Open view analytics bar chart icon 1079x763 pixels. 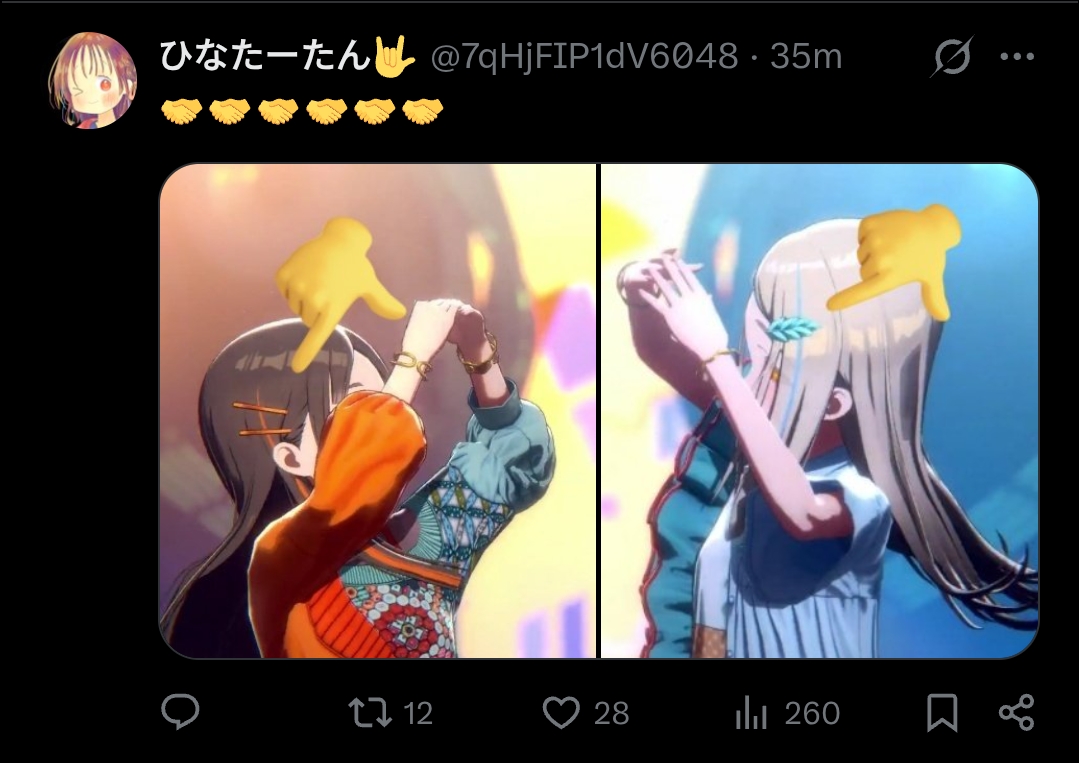[x=751, y=713]
